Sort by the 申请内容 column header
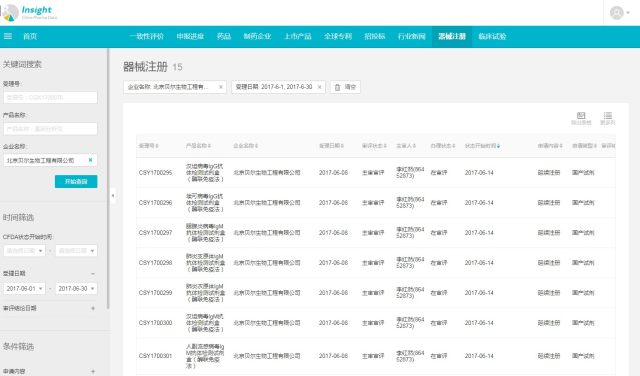Screen dimensions: 640x376 pyautogui.click(x=550, y=146)
